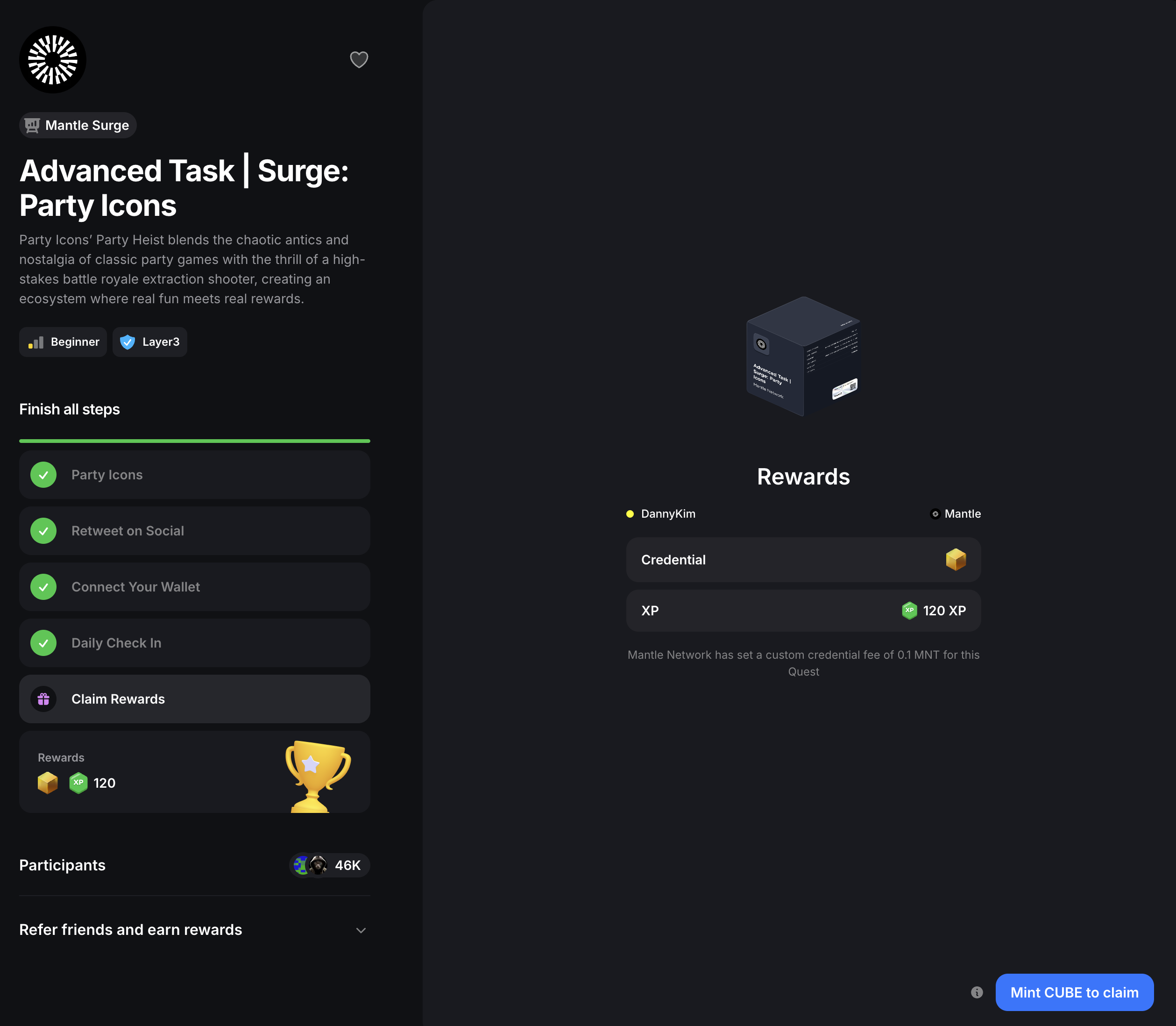
Task: Expand Refer friends and earn rewards chevron
Action: (361, 930)
